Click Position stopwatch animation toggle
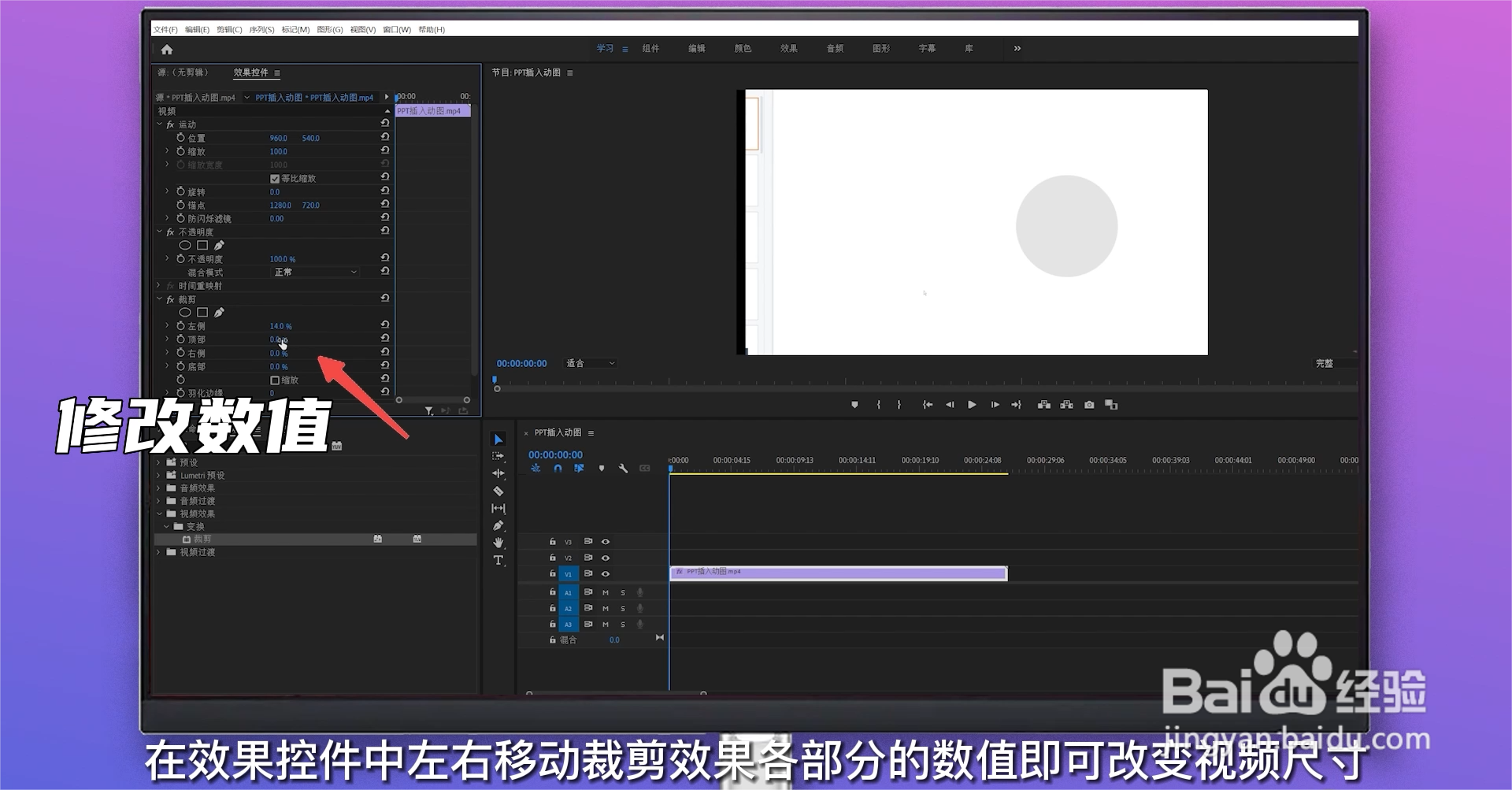Viewport: 1512px width, 790px height. (x=181, y=138)
